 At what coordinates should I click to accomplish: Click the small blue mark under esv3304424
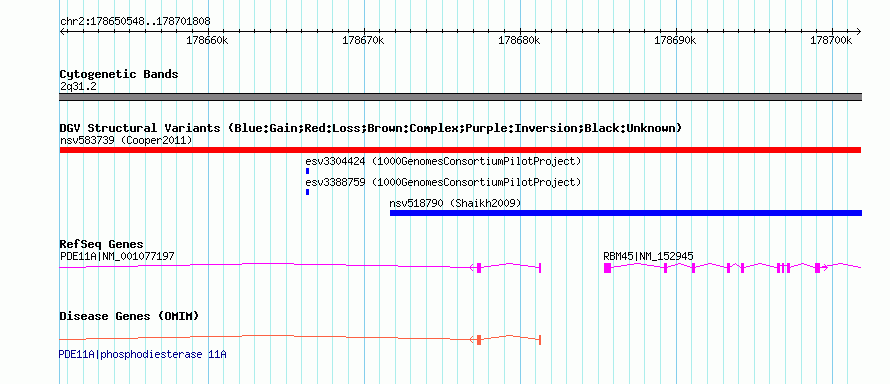tap(307, 171)
